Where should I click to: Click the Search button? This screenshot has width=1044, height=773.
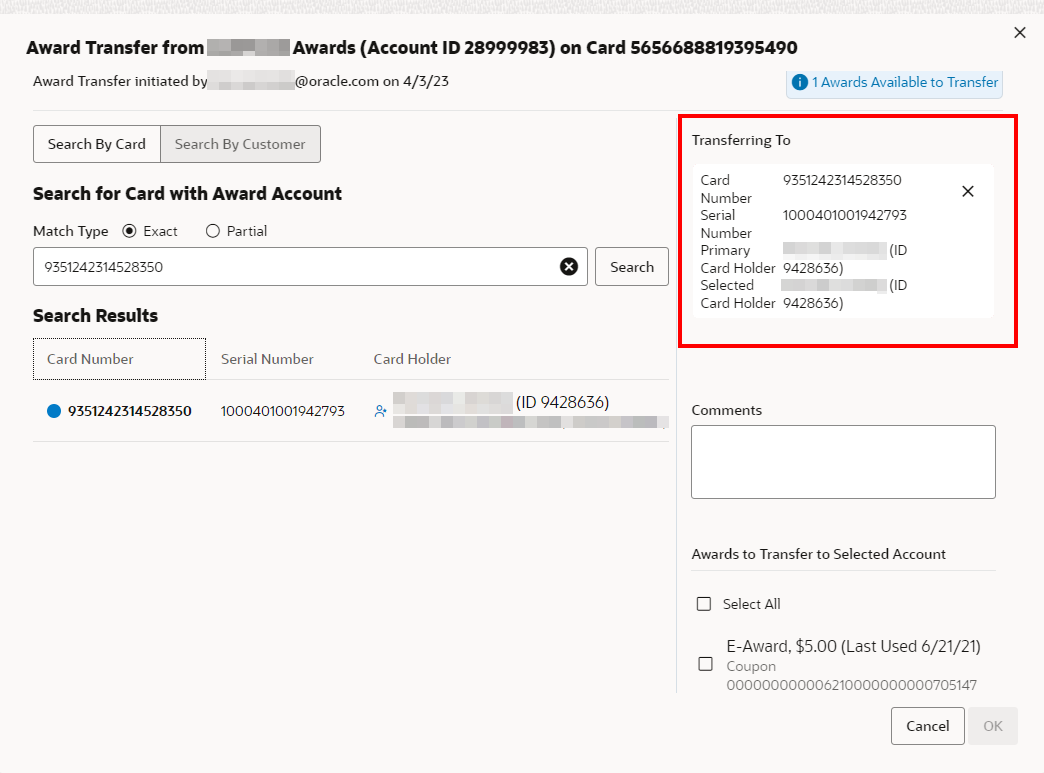[x=632, y=267]
